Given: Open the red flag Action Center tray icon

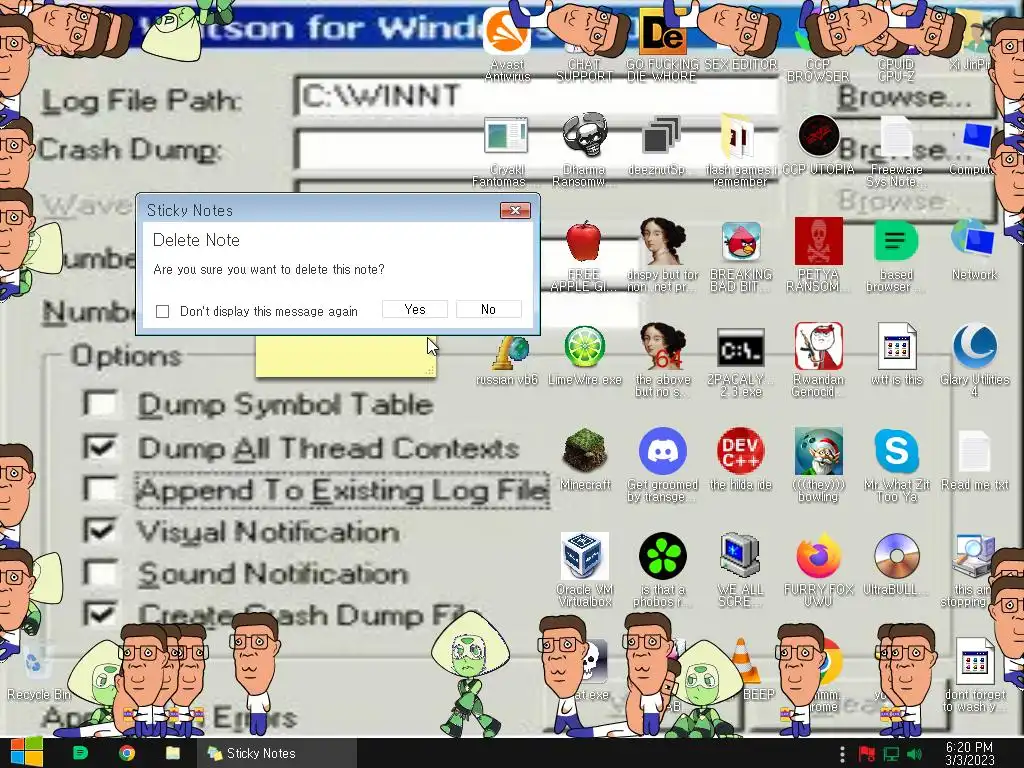Looking at the screenshot, I should (867, 754).
